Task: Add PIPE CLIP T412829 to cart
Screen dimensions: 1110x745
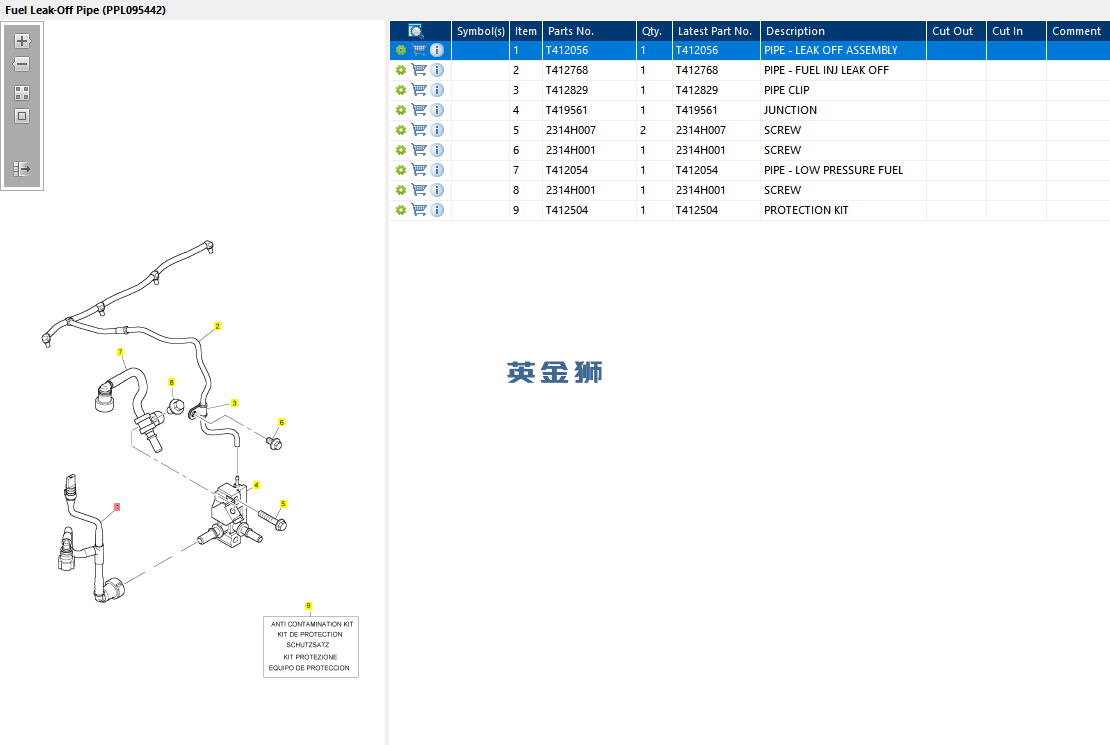Action: point(419,90)
